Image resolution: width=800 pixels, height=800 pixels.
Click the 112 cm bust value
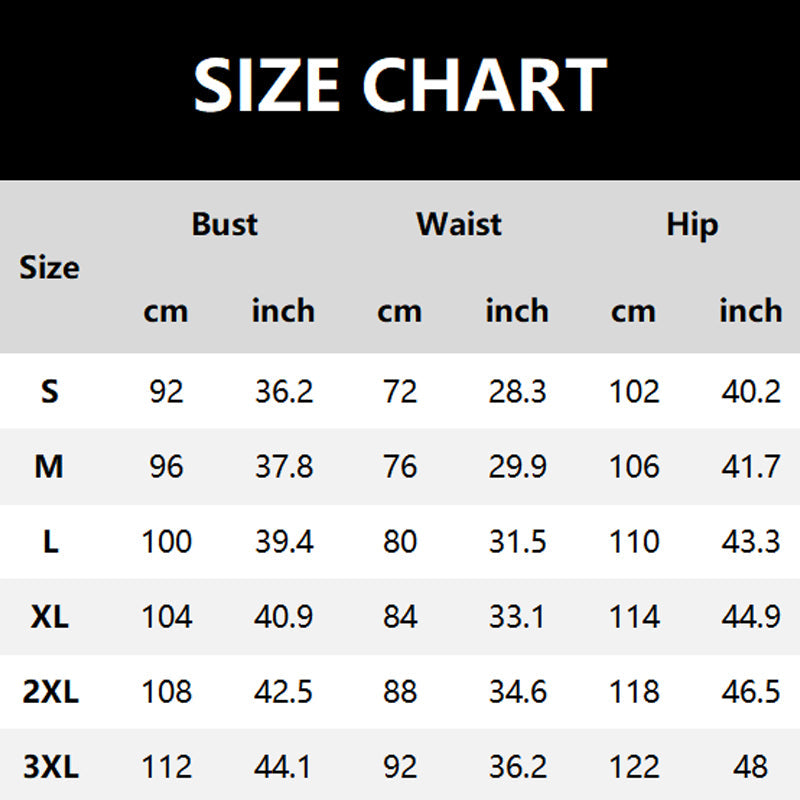coord(166,767)
